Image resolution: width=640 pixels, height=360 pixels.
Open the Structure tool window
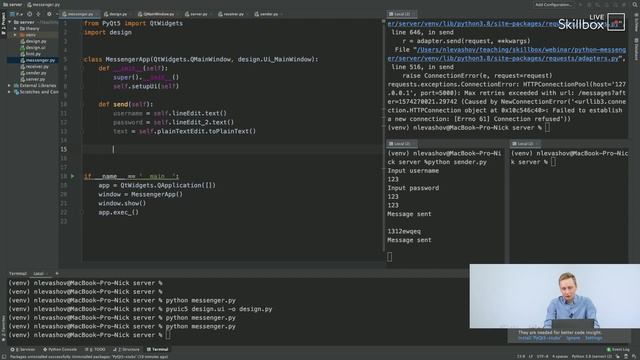pyautogui.click(x=127, y=349)
